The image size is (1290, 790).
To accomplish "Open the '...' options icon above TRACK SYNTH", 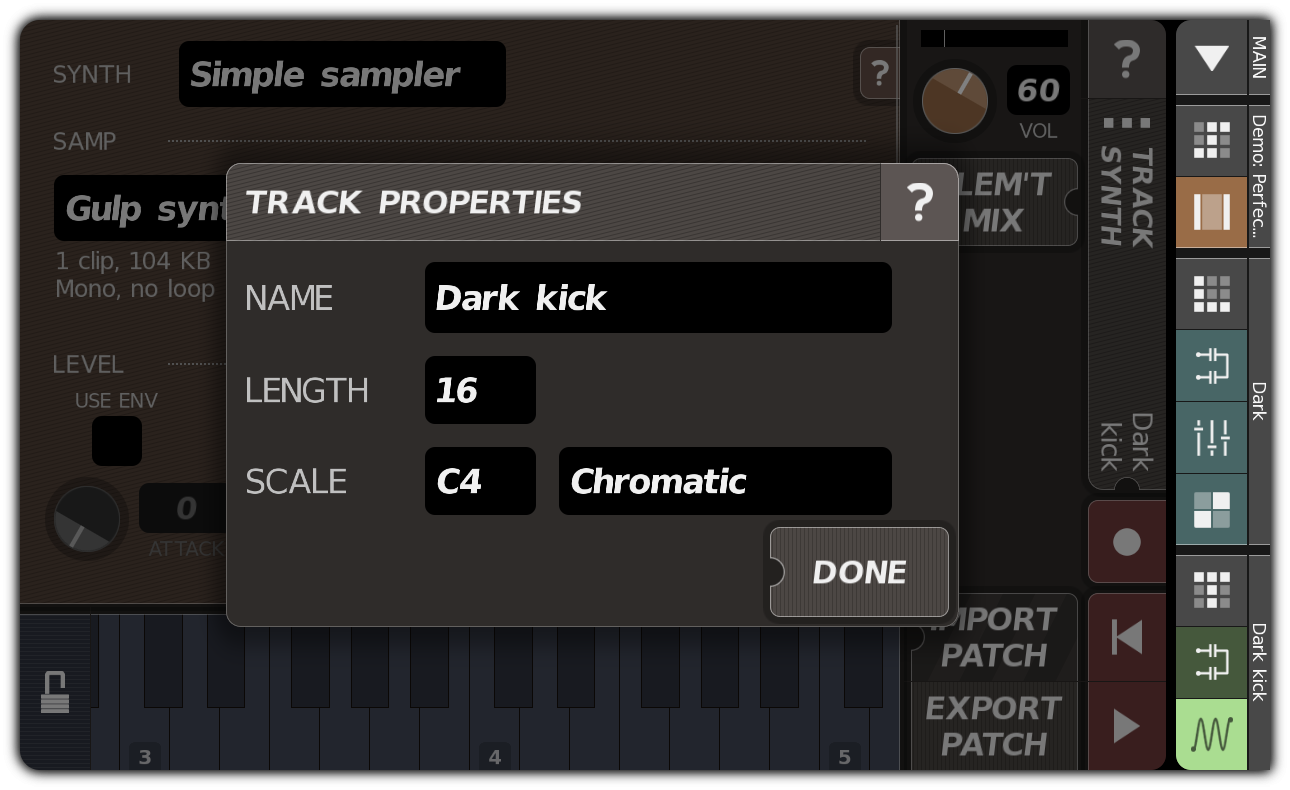I will click(1127, 125).
